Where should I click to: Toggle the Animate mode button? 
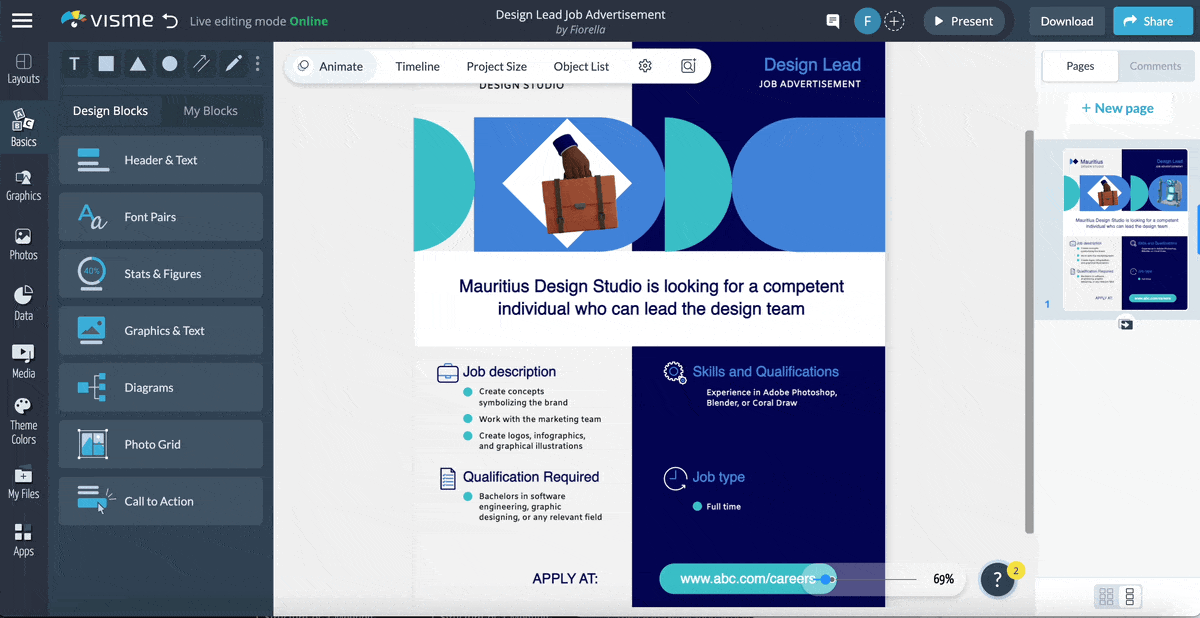(331, 66)
